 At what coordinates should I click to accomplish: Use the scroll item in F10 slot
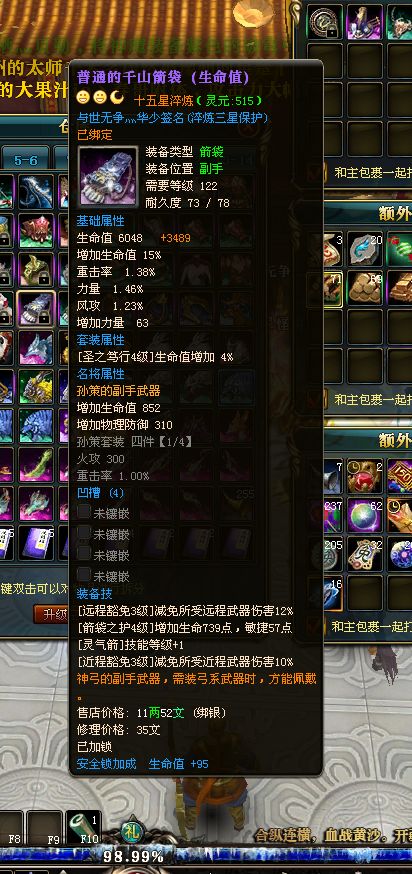pos(84,828)
